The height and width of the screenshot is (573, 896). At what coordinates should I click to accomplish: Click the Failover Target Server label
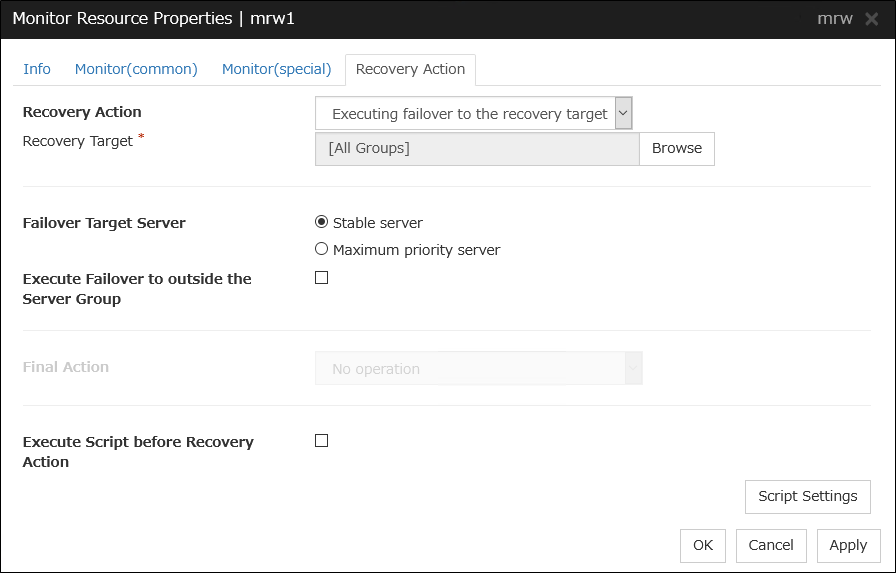(x=104, y=223)
